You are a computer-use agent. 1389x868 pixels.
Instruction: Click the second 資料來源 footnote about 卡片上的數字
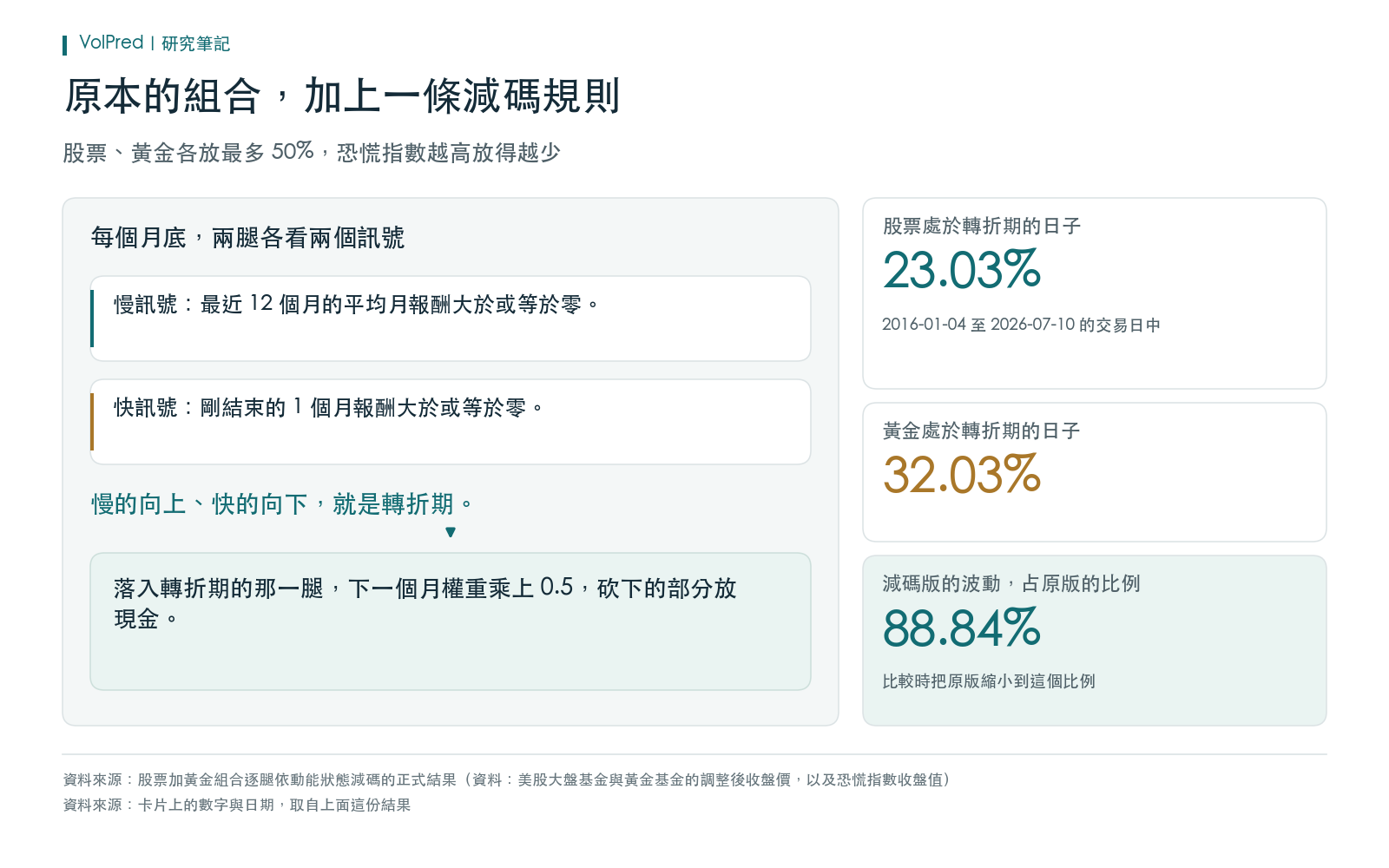(237, 805)
